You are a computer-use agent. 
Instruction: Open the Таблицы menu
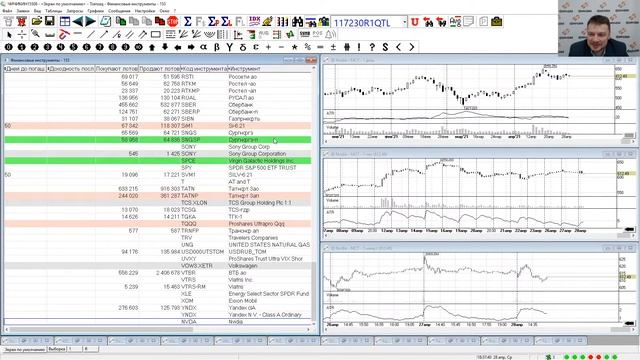click(x=53, y=11)
